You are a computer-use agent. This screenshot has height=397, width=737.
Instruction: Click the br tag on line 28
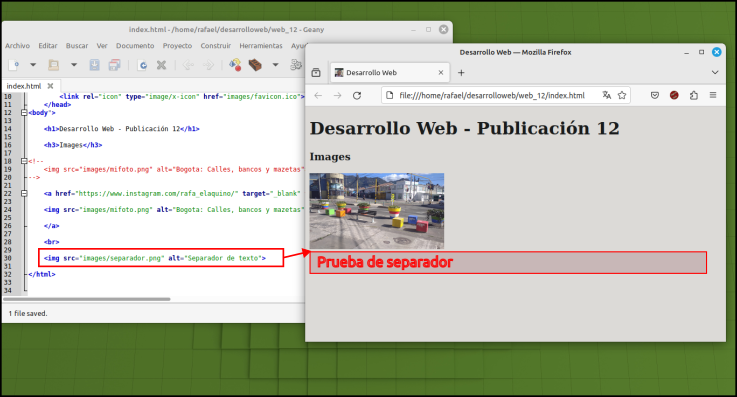[52, 242]
